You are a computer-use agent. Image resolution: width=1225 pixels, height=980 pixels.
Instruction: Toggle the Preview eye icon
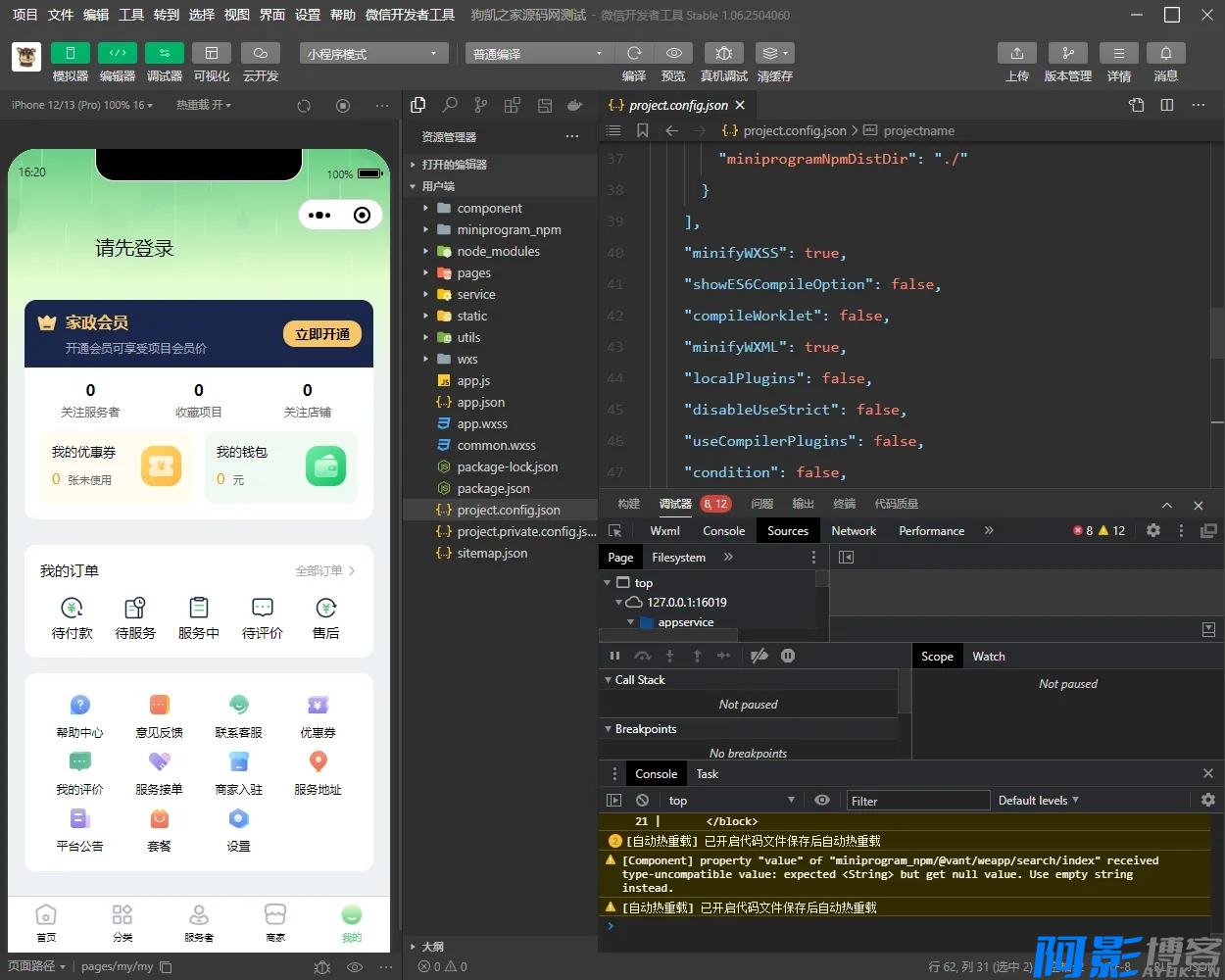(673, 53)
